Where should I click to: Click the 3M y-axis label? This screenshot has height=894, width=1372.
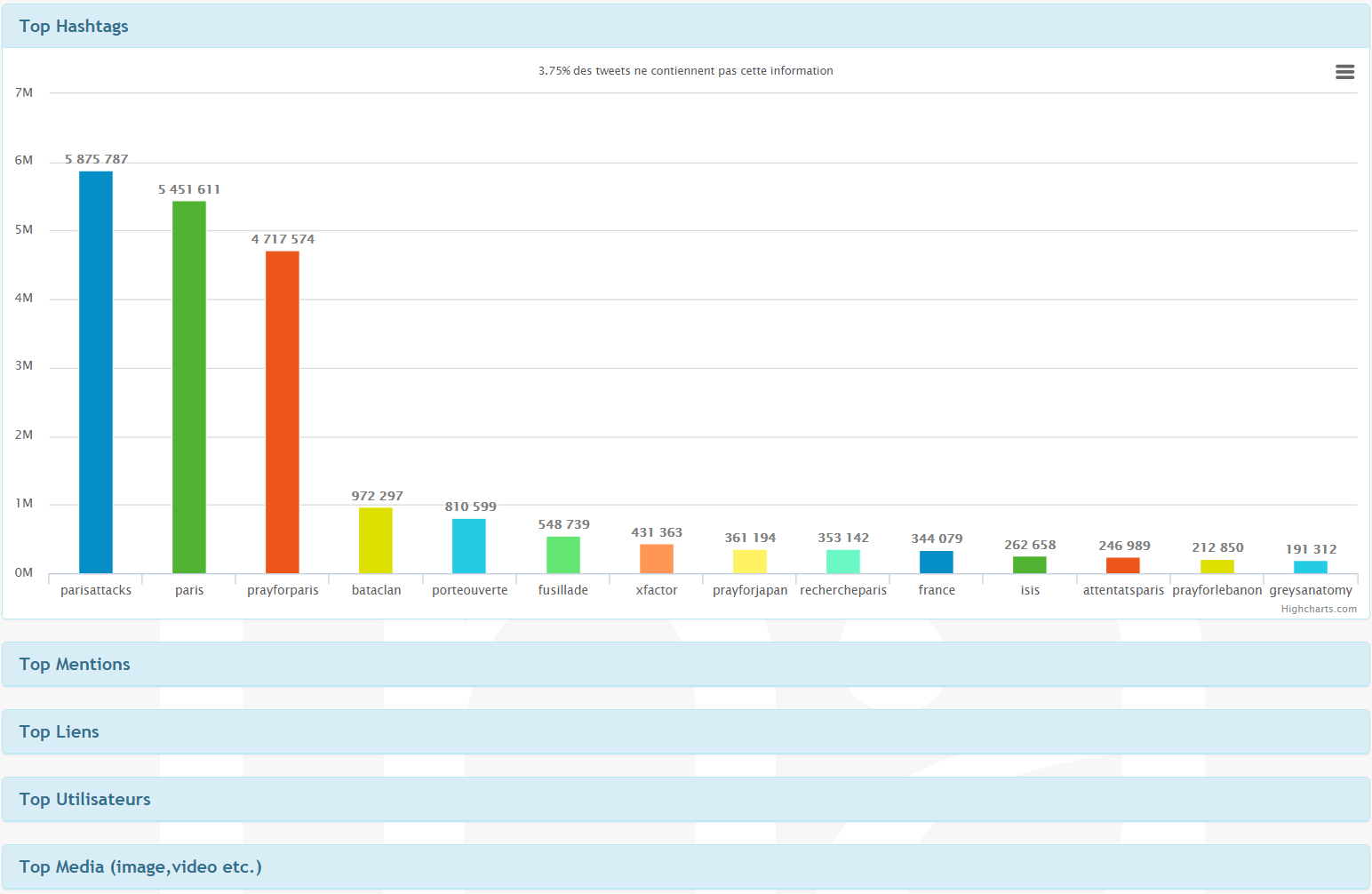24,365
